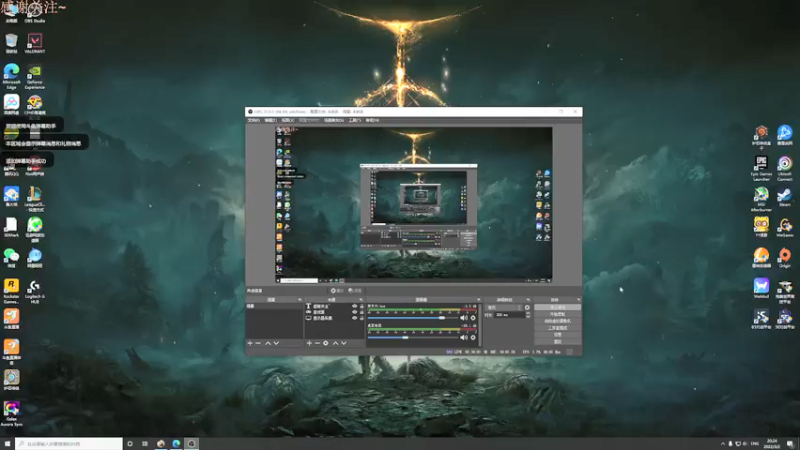
Task: Click the transition duration spinner arrows
Action: (528, 315)
